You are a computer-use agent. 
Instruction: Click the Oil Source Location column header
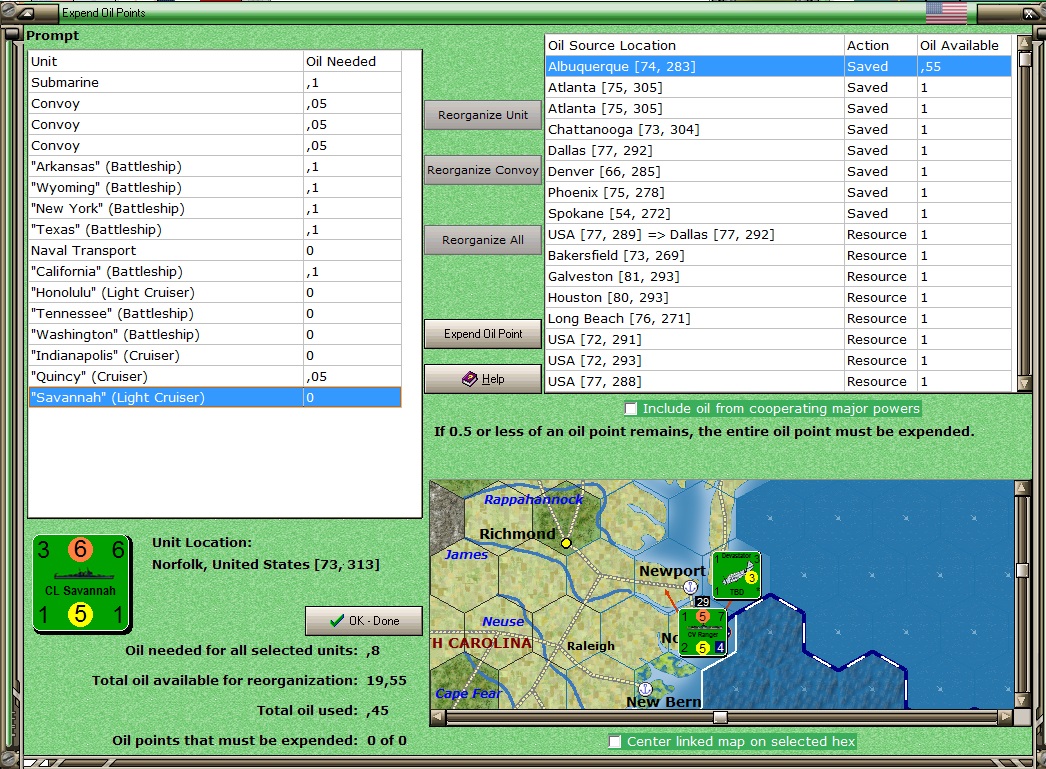click(694, 45)
